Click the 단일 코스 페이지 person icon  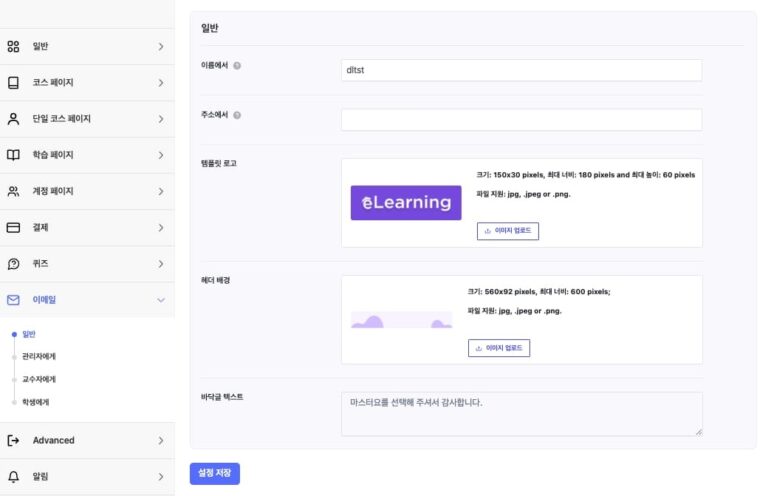point(14,118)
